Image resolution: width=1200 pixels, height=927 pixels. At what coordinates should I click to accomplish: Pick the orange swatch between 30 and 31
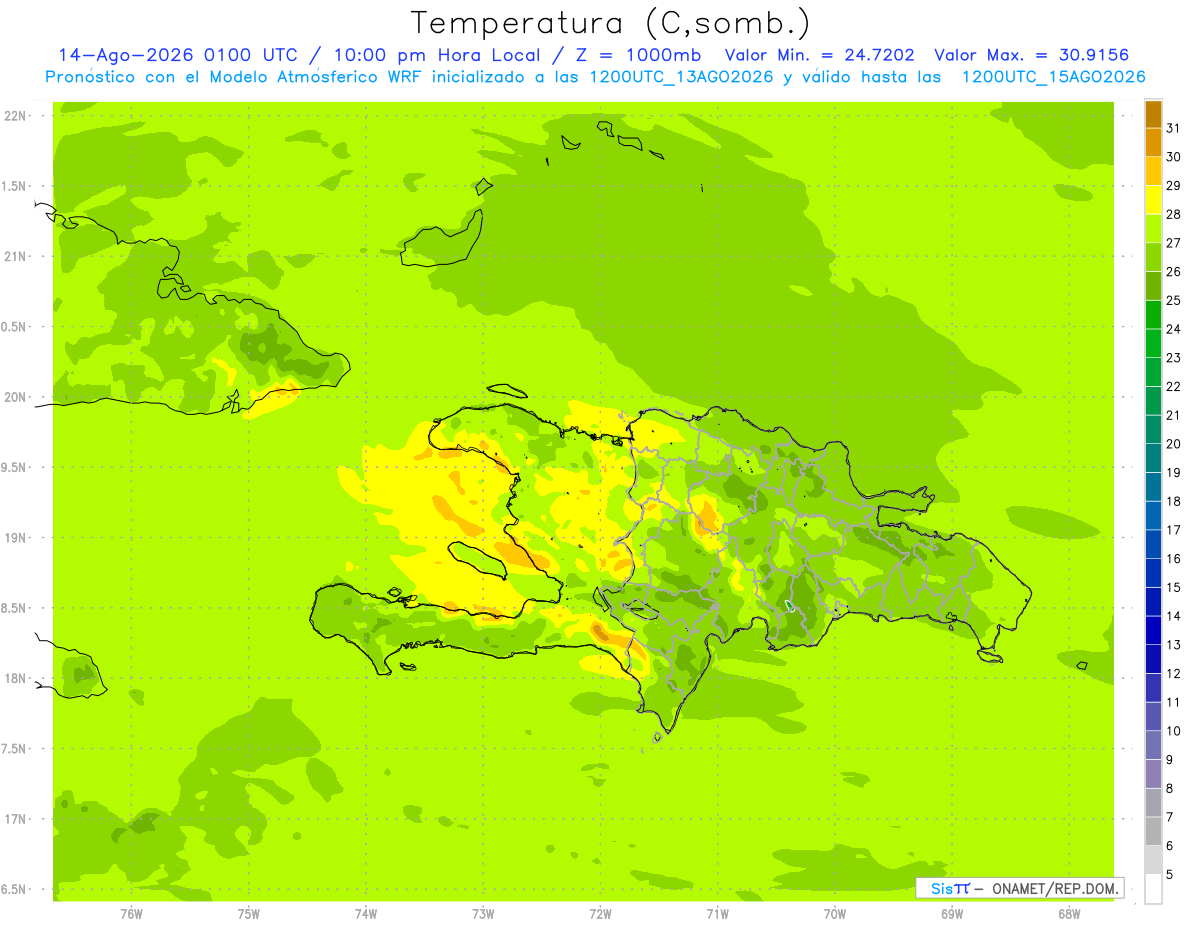(1153, 143)
